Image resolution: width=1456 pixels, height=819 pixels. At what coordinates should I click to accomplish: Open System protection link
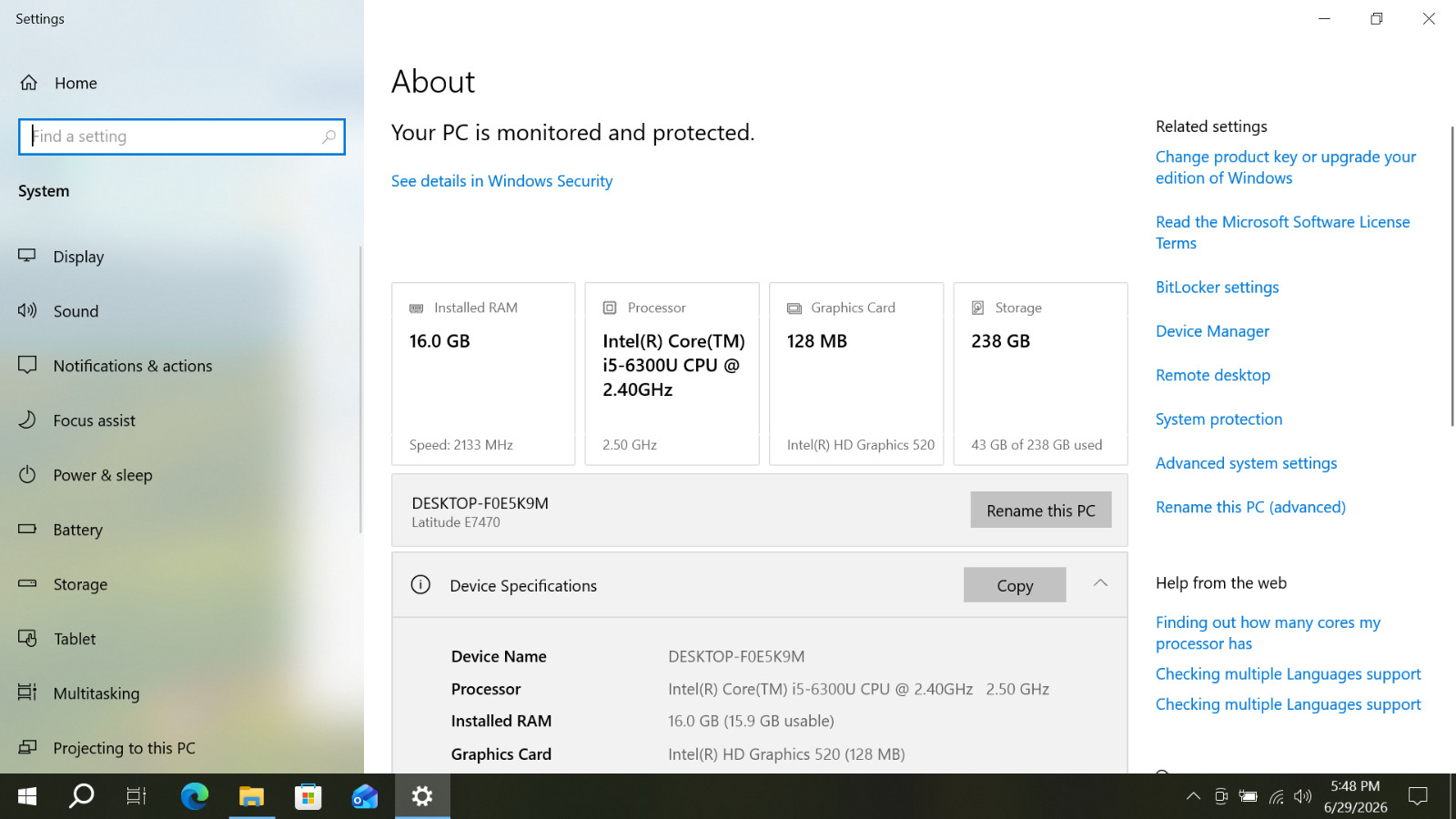click(x=1218, y=420)
